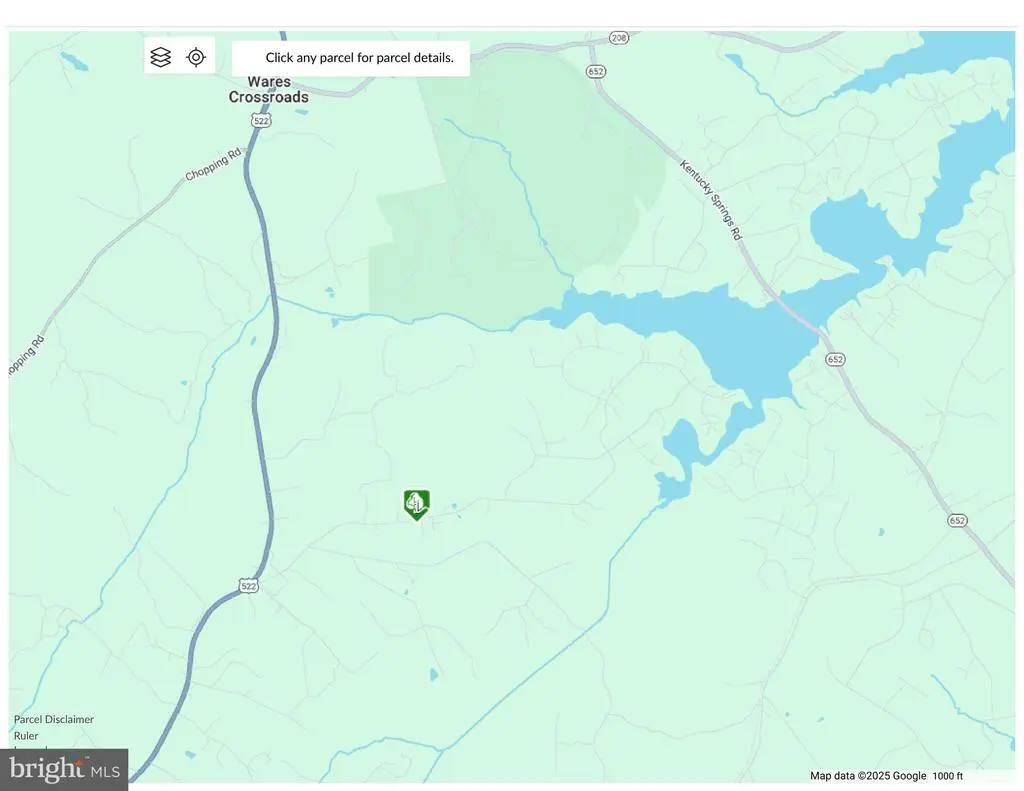Click the Bright MLS logo
The height and width of the screenshot is (791, 1024).
click(x=64, y=769)
